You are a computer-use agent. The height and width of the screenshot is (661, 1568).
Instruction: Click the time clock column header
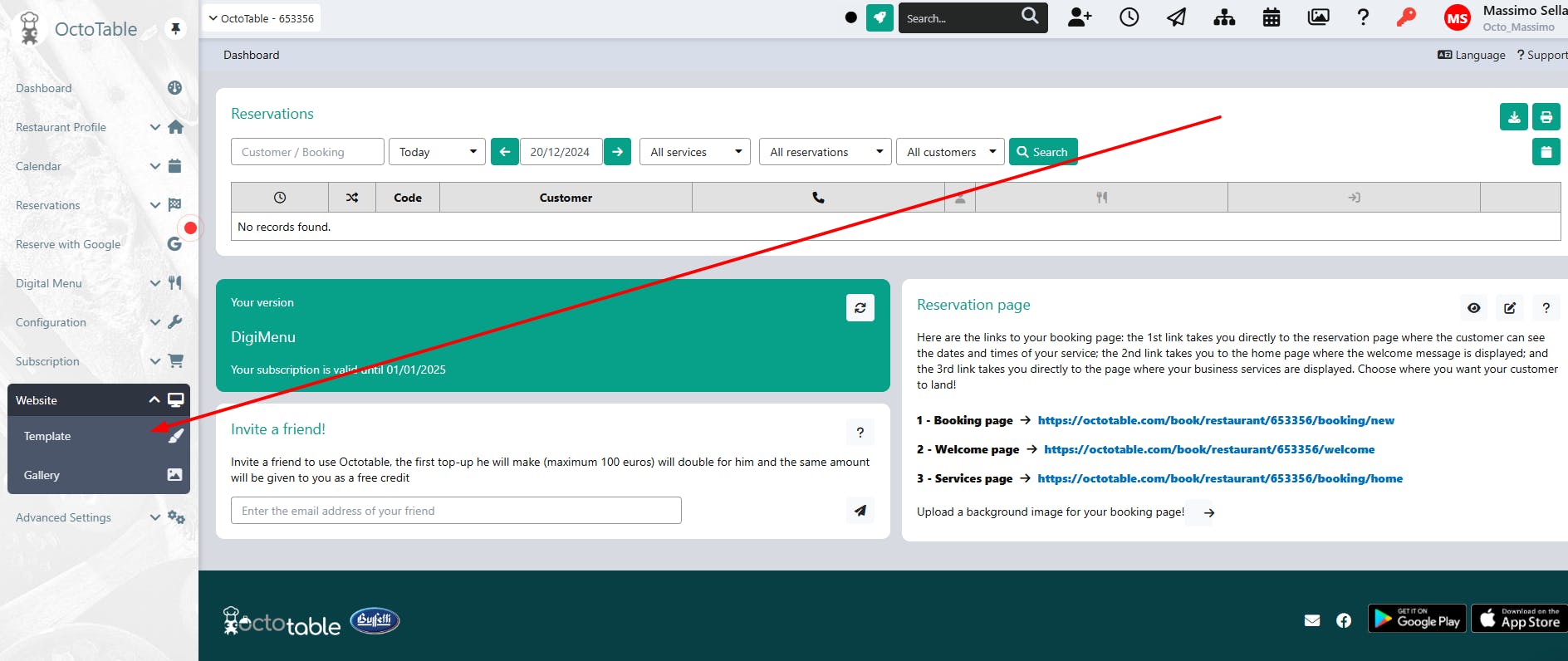click(x=280, y=198)
